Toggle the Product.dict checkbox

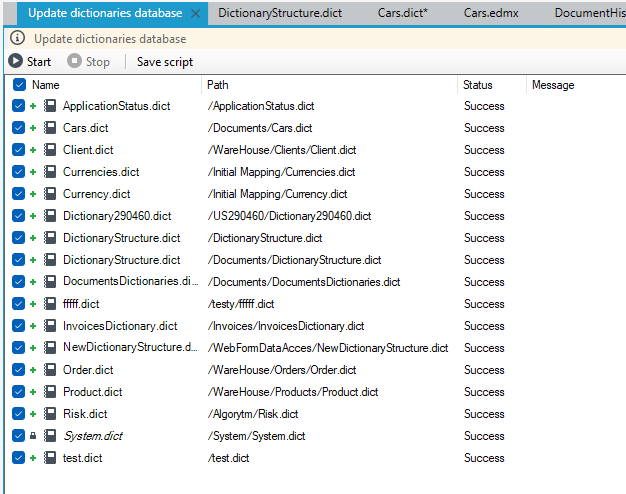[x=18, y=392]
